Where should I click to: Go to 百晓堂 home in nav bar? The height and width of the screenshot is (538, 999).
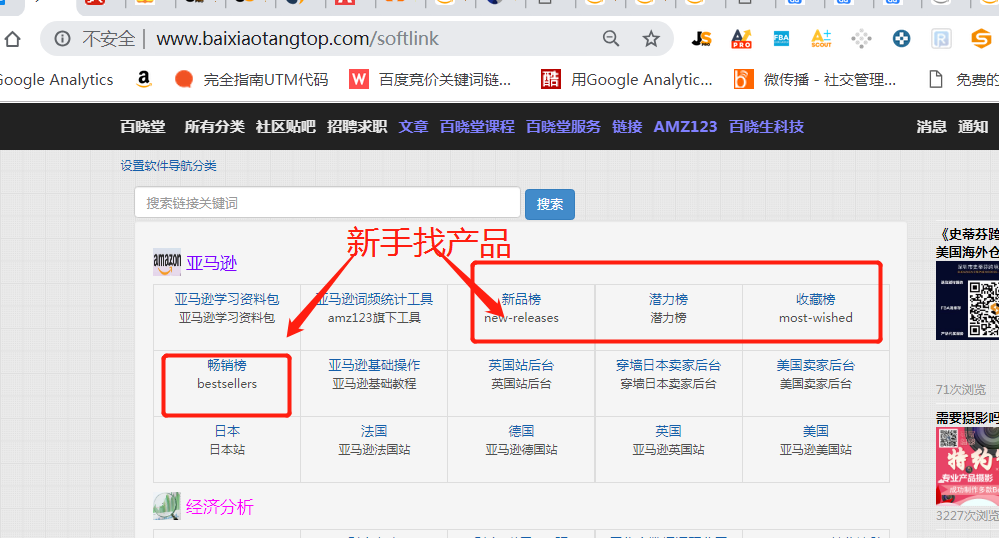[x=143, y=127]
